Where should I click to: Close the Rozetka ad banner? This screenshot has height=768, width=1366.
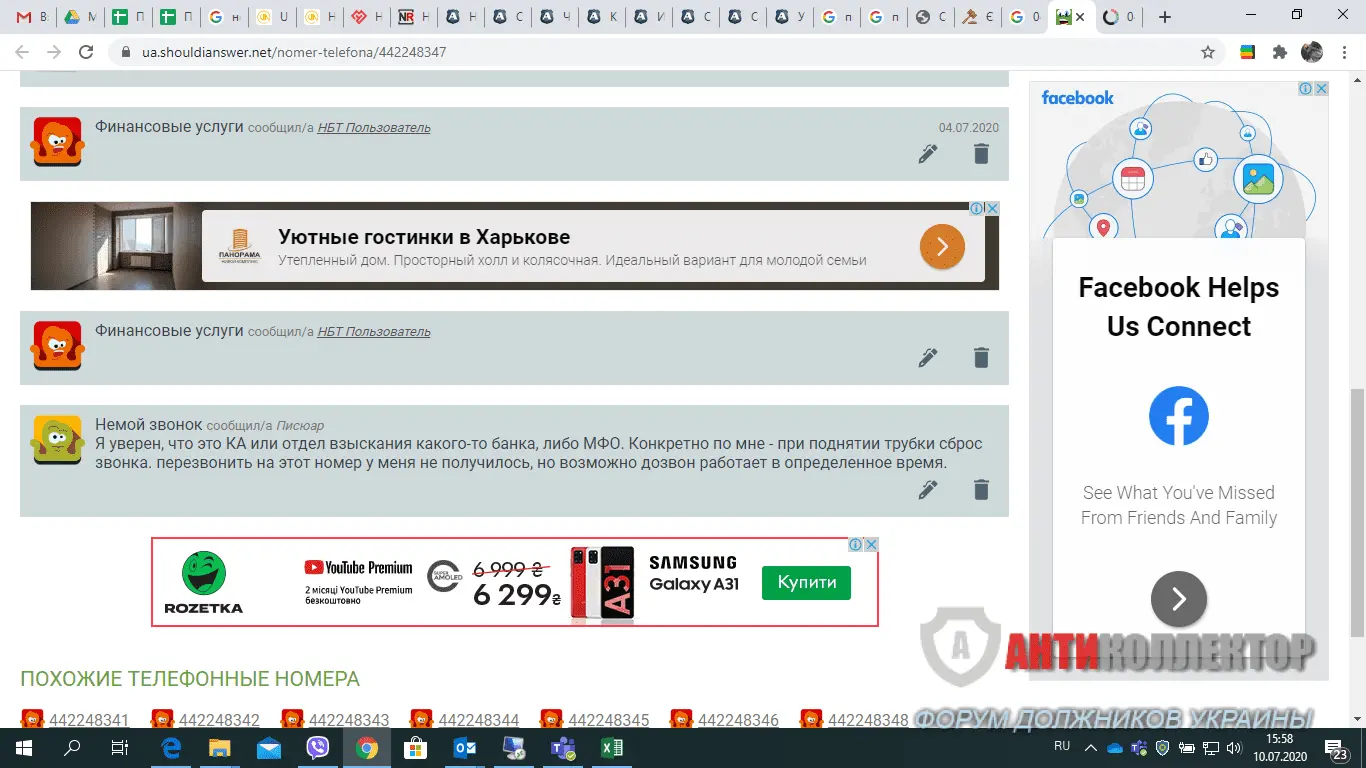871,545
